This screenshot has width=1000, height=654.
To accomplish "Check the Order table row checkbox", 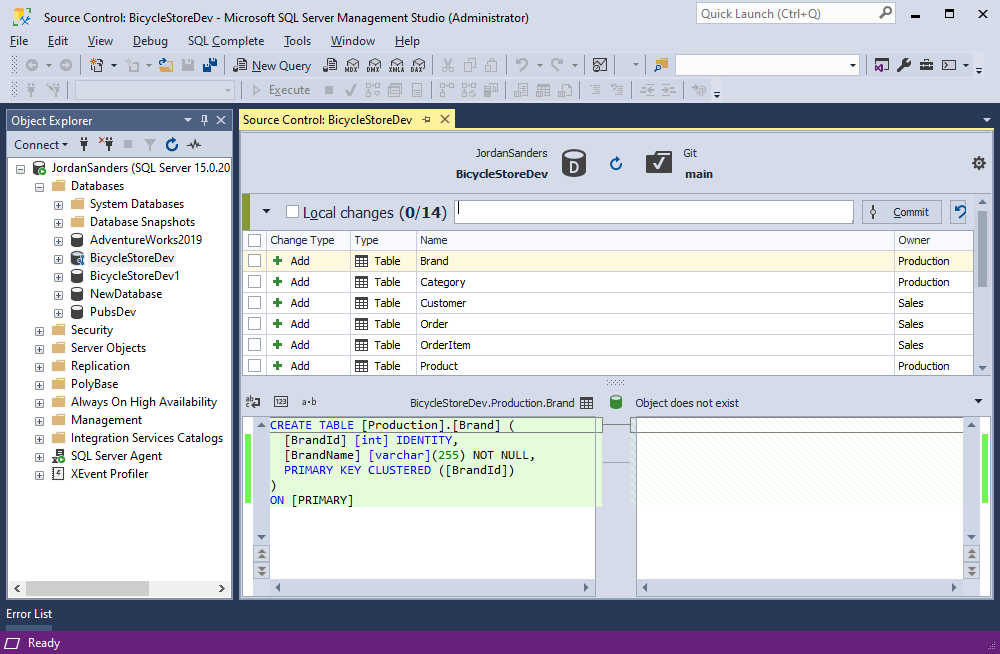I will click(x=254, y=323).
